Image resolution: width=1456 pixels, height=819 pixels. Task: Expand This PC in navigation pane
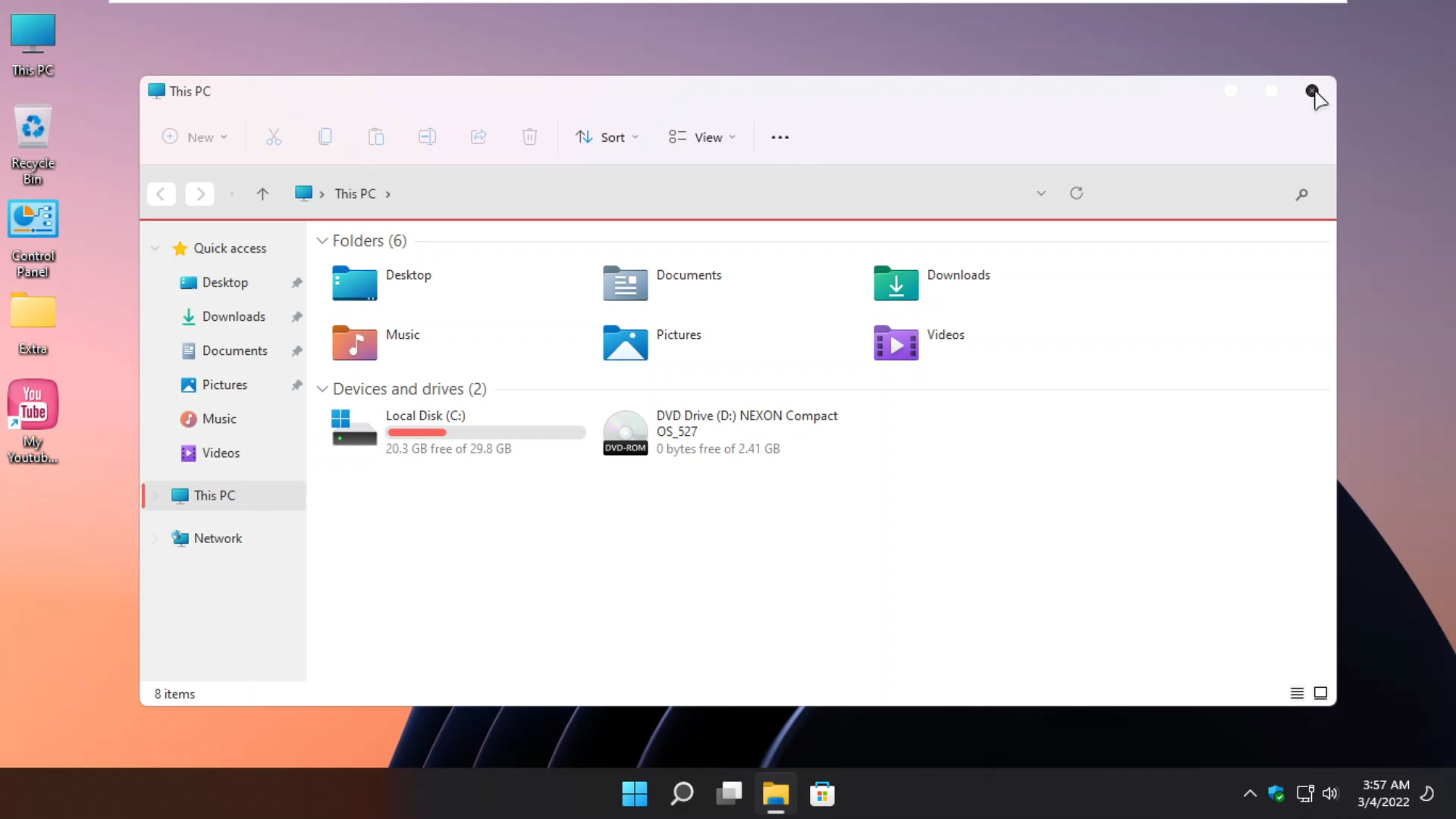pos(155,496)
